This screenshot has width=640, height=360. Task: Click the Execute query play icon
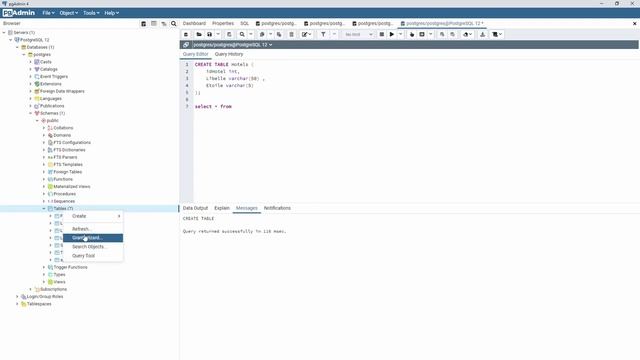[x=392, y=35]
